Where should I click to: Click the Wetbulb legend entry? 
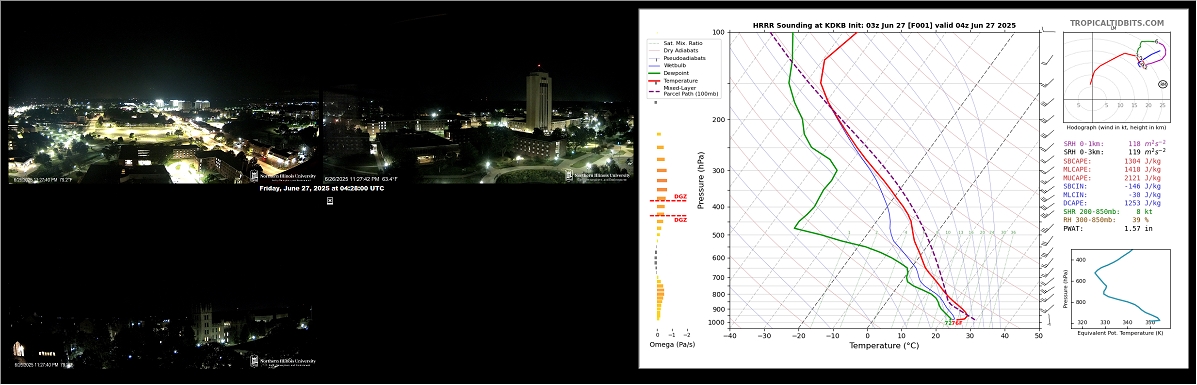point(666,66)
